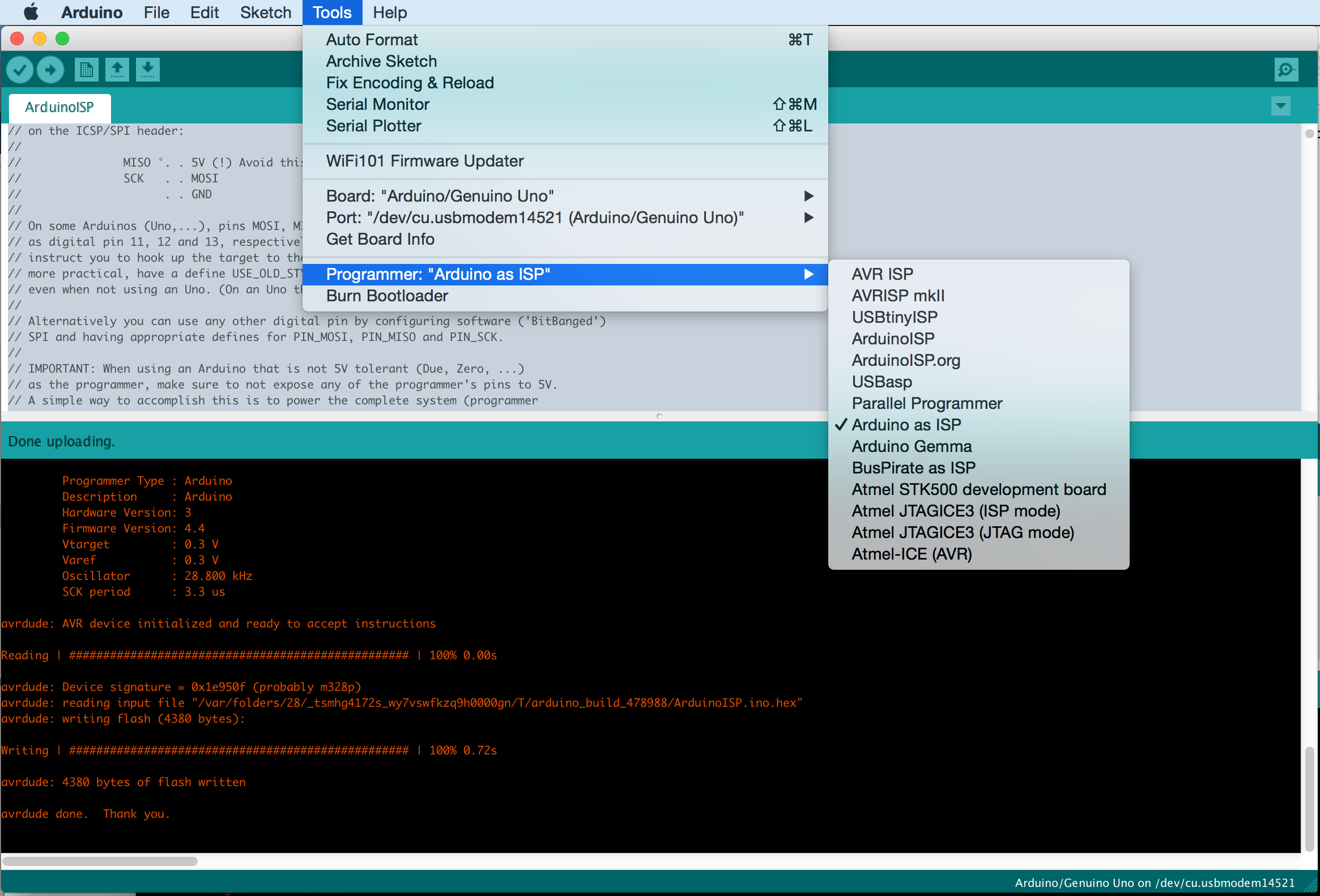Click Burn Bootloader
The image size is (1320, 896).
565,296
